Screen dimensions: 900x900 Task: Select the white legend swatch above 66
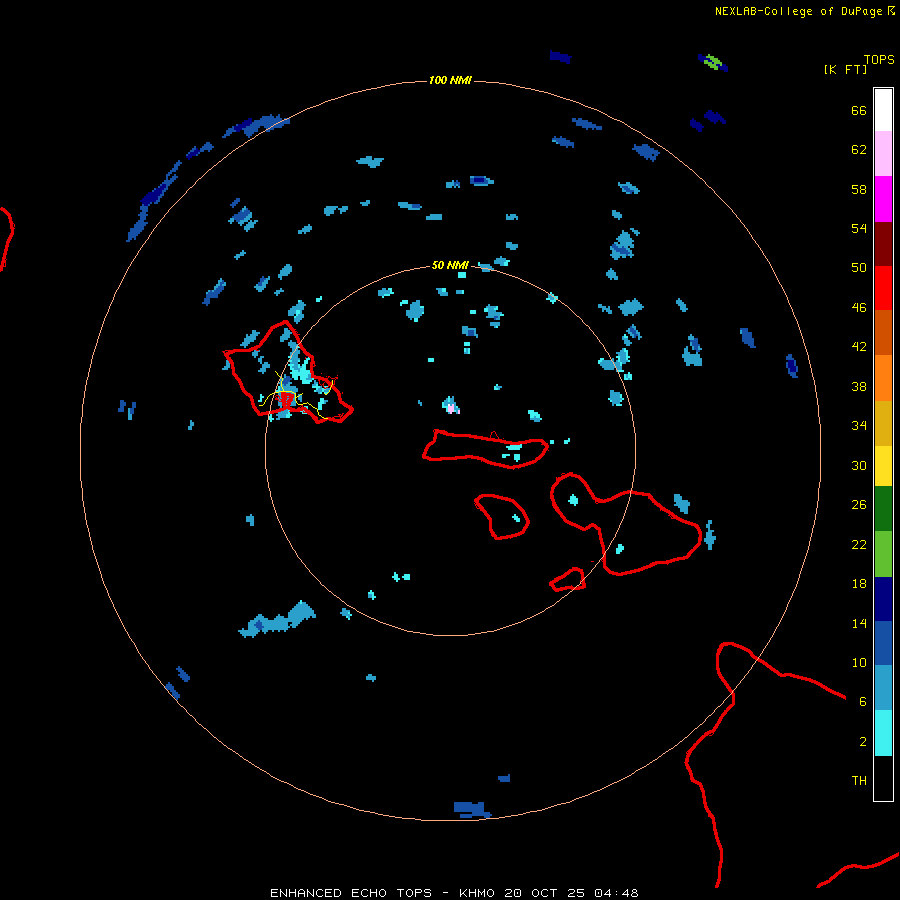coord(883,110)
